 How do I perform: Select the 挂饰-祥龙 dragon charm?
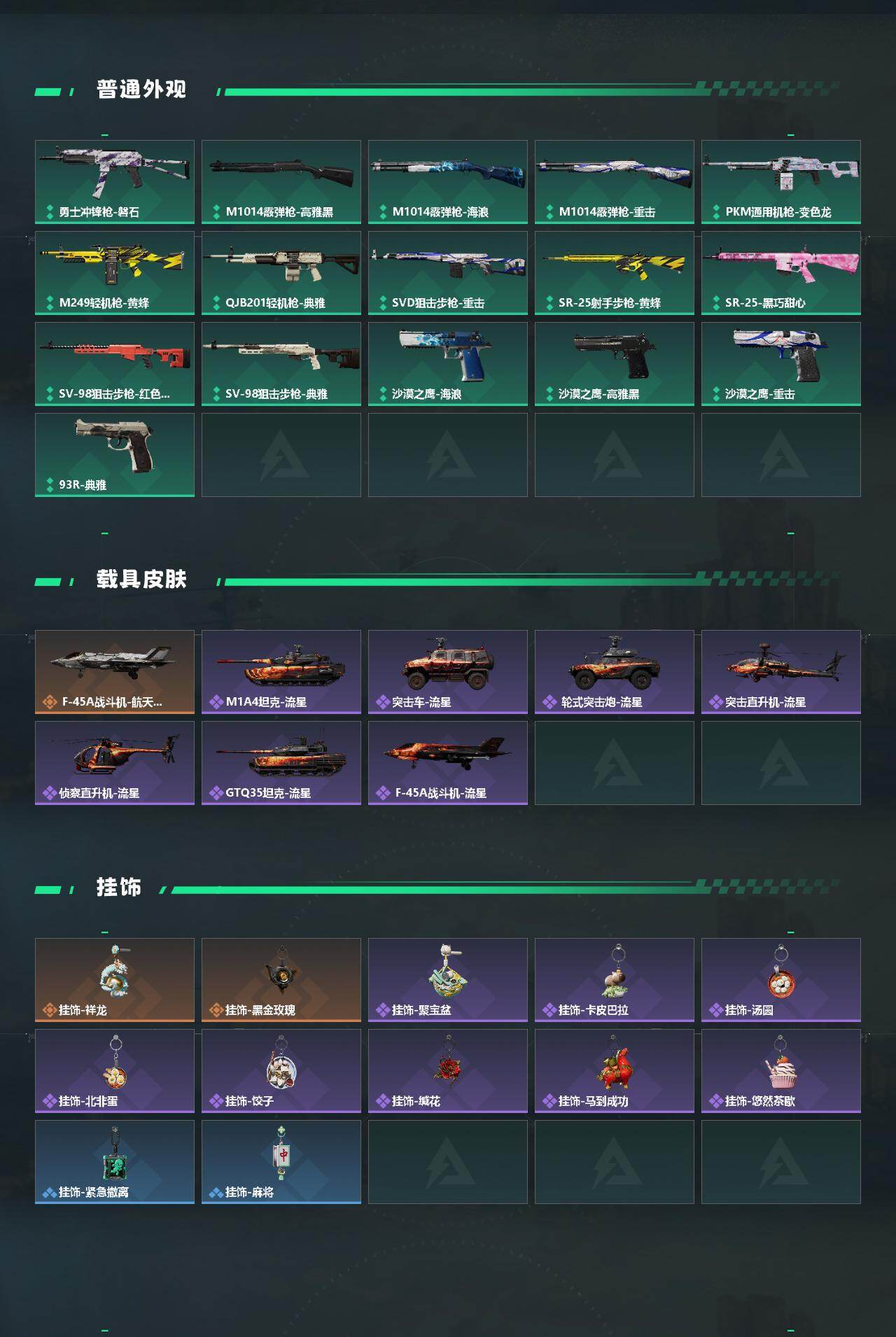pos(115,980)
